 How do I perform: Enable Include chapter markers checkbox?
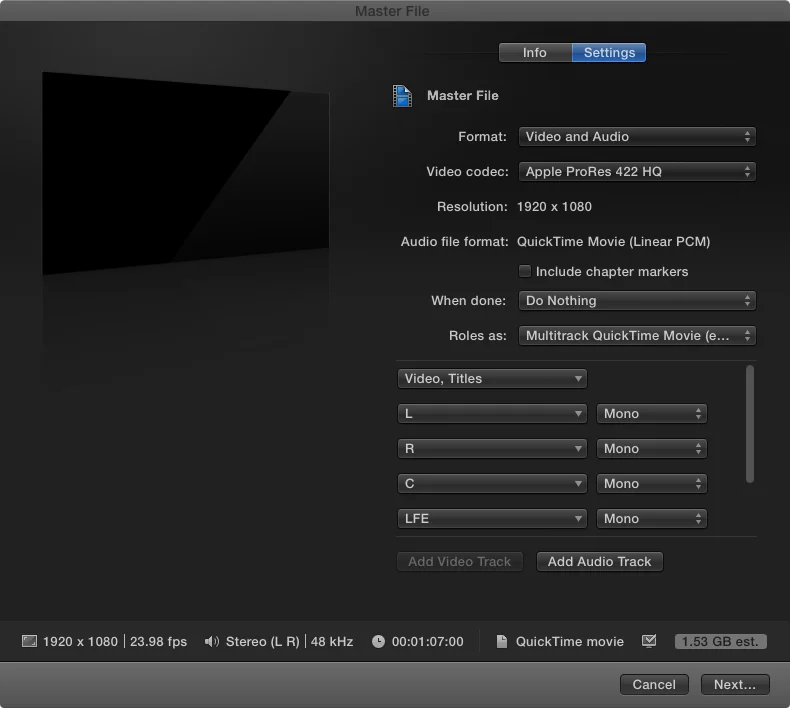pos(524,271)
